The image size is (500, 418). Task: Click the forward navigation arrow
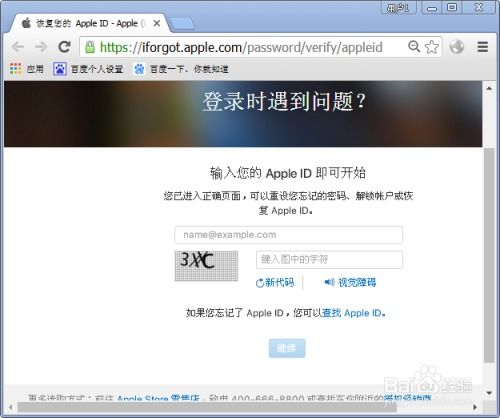click(41, 47)
